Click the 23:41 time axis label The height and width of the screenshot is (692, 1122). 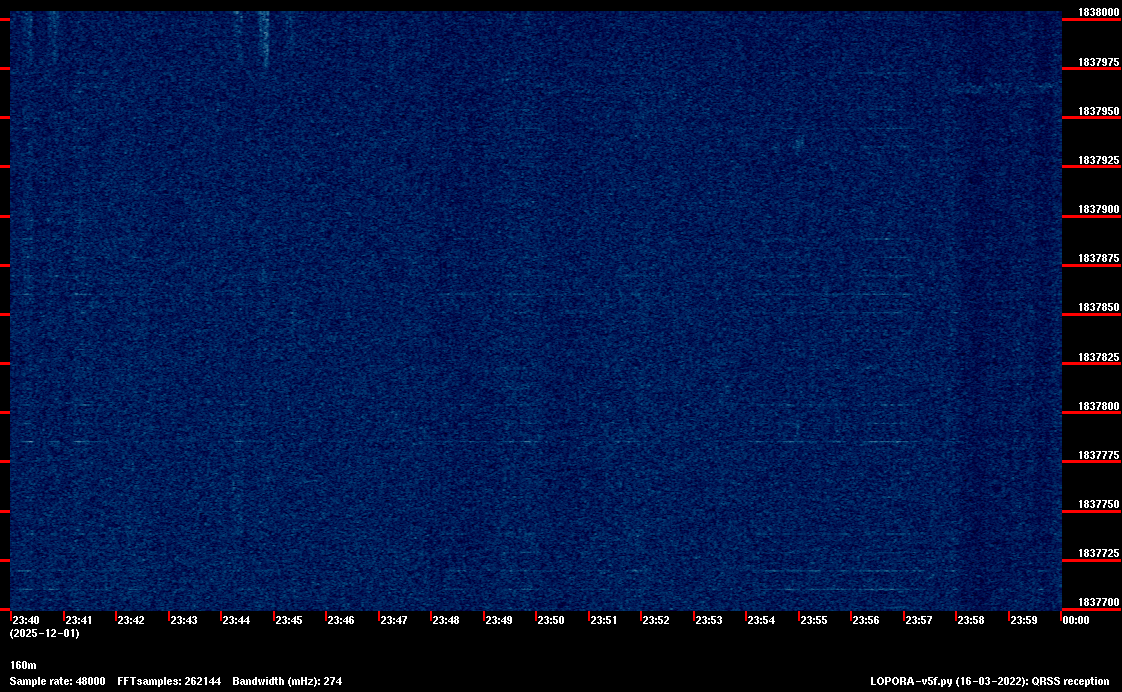tap(79, 620)
